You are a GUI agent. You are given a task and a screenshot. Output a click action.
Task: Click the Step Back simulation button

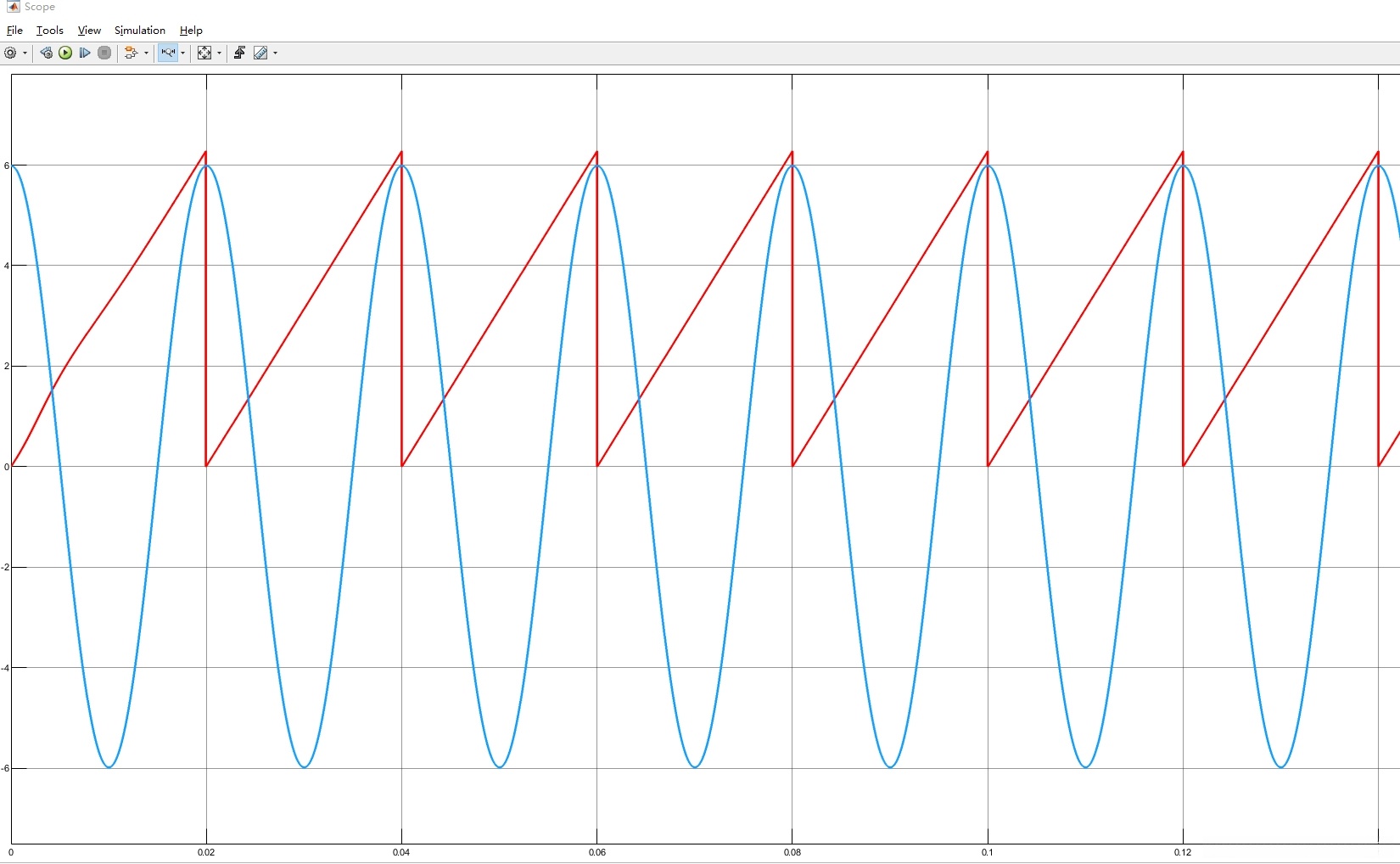(47, 53)
